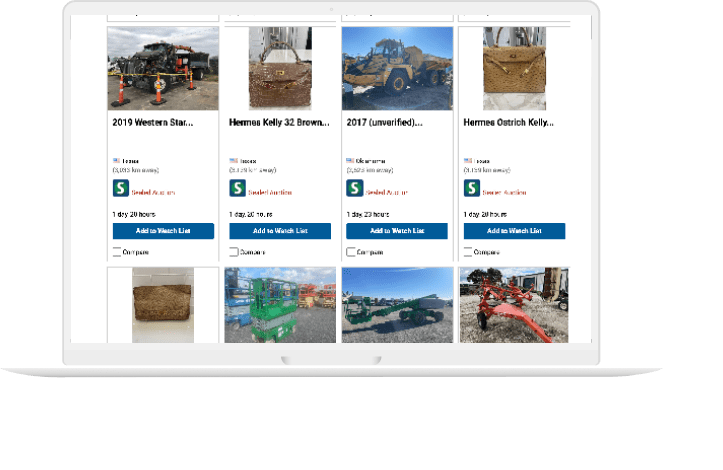
Task: Add 2017 (unverified) item to Watch List
Action: pyautogui.click(x=397, y=231)
